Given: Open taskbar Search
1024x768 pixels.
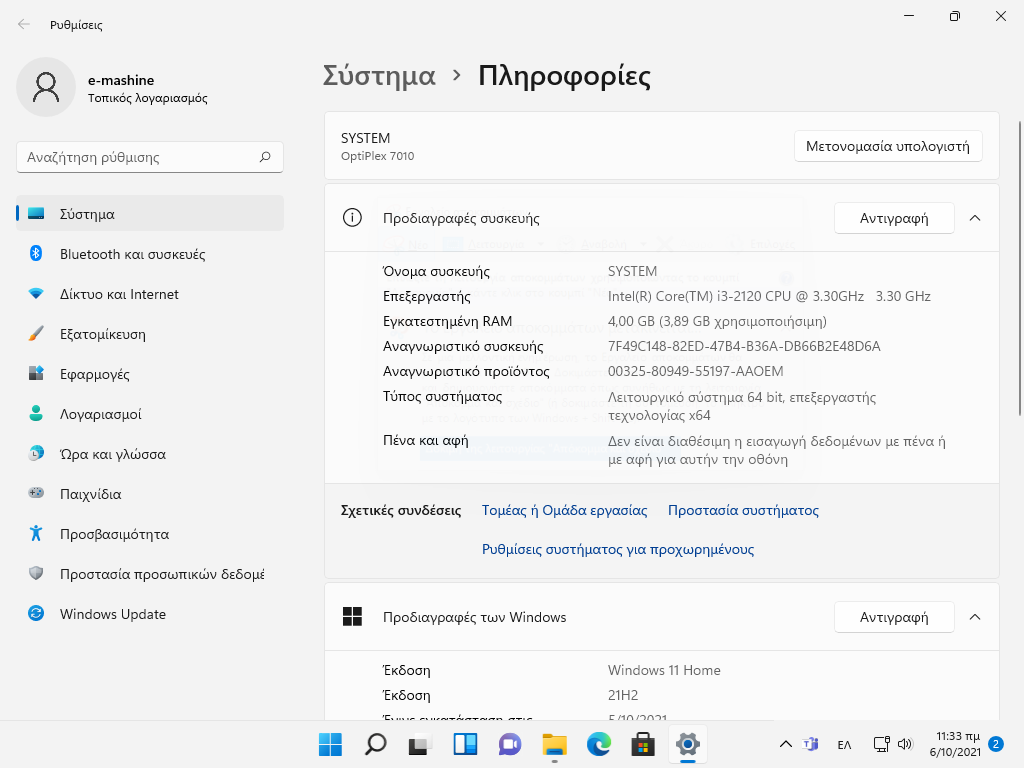Looking at the screenshot, I should point(376,744).
